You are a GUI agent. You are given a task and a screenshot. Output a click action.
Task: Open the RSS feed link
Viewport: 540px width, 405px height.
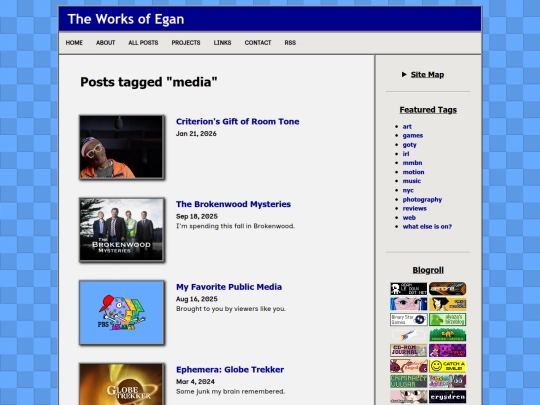click(290, 43)
